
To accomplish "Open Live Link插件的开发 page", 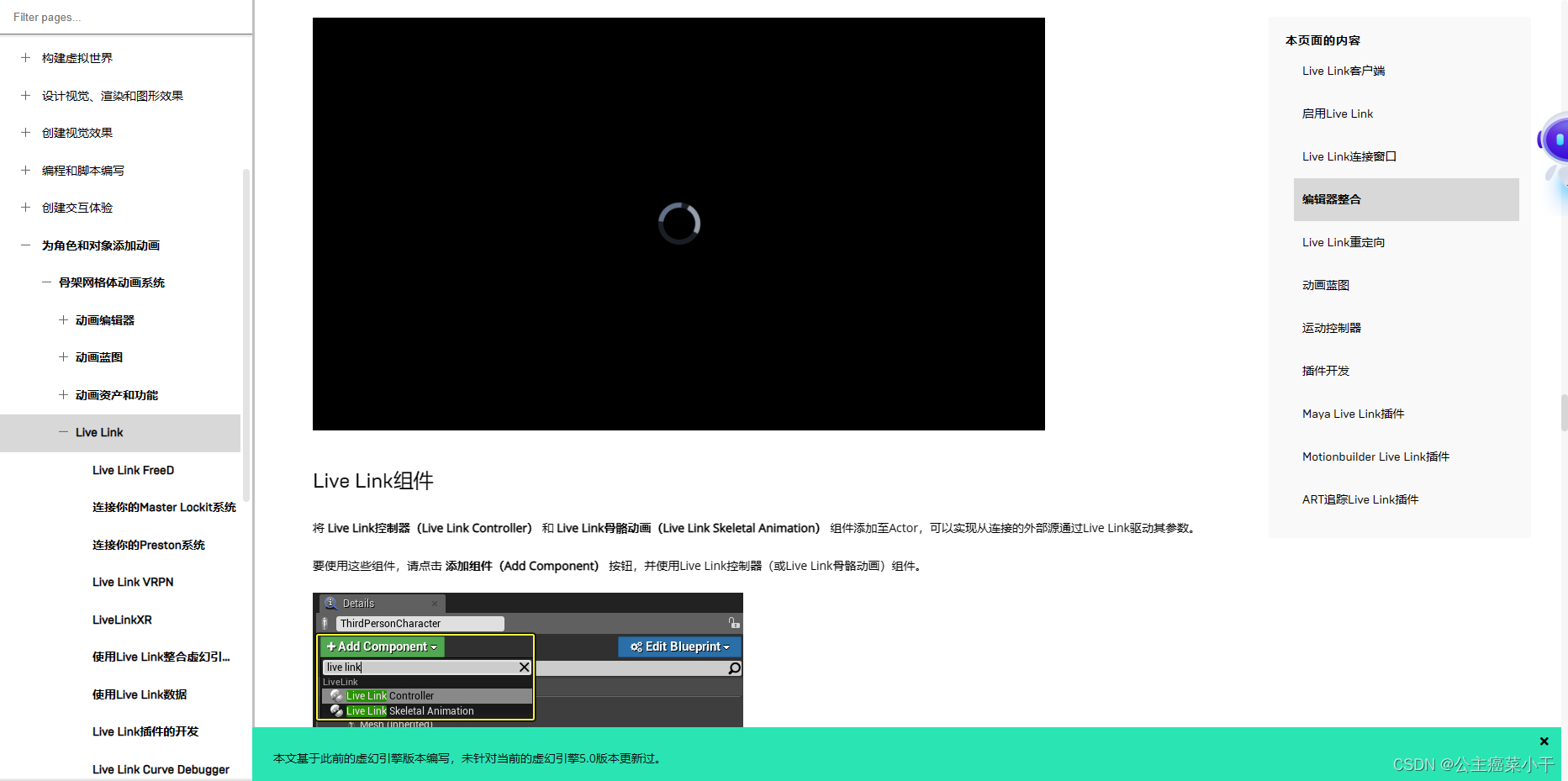I will click(x=145, y=731).
